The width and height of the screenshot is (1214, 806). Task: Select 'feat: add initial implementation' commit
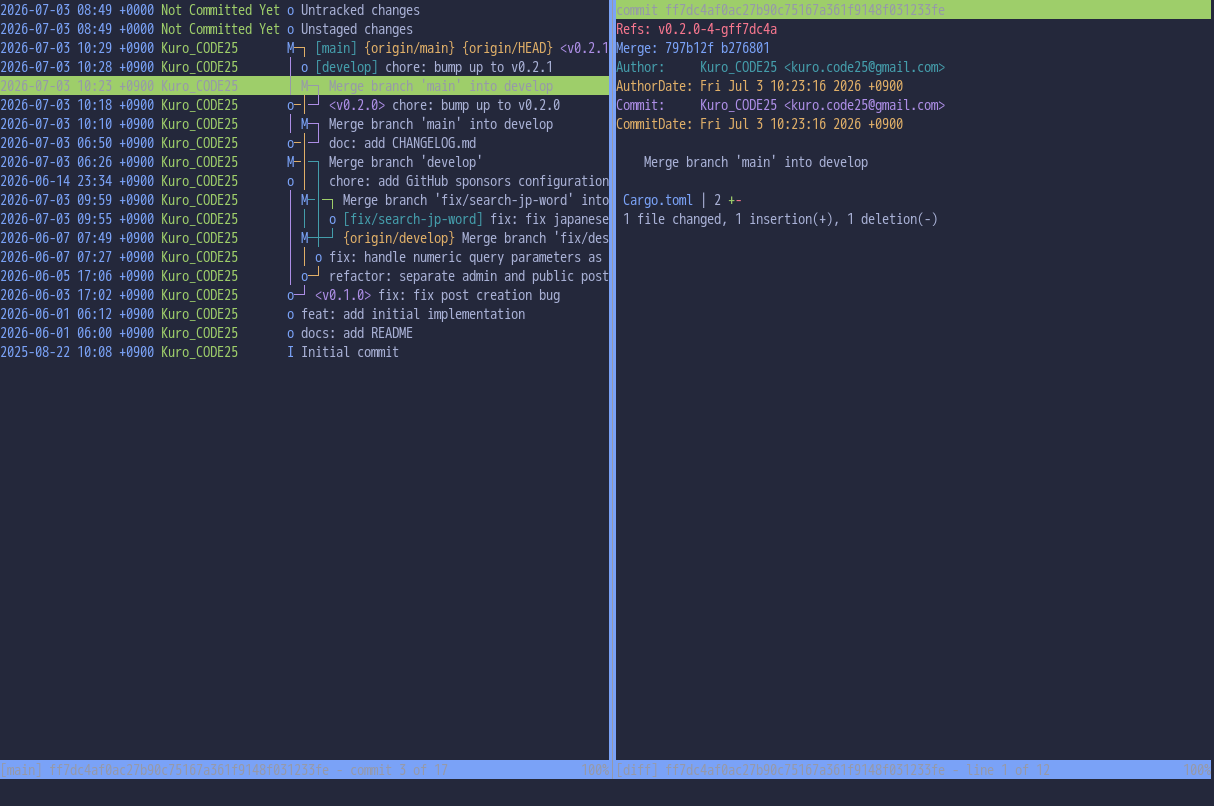click(304, 314)
